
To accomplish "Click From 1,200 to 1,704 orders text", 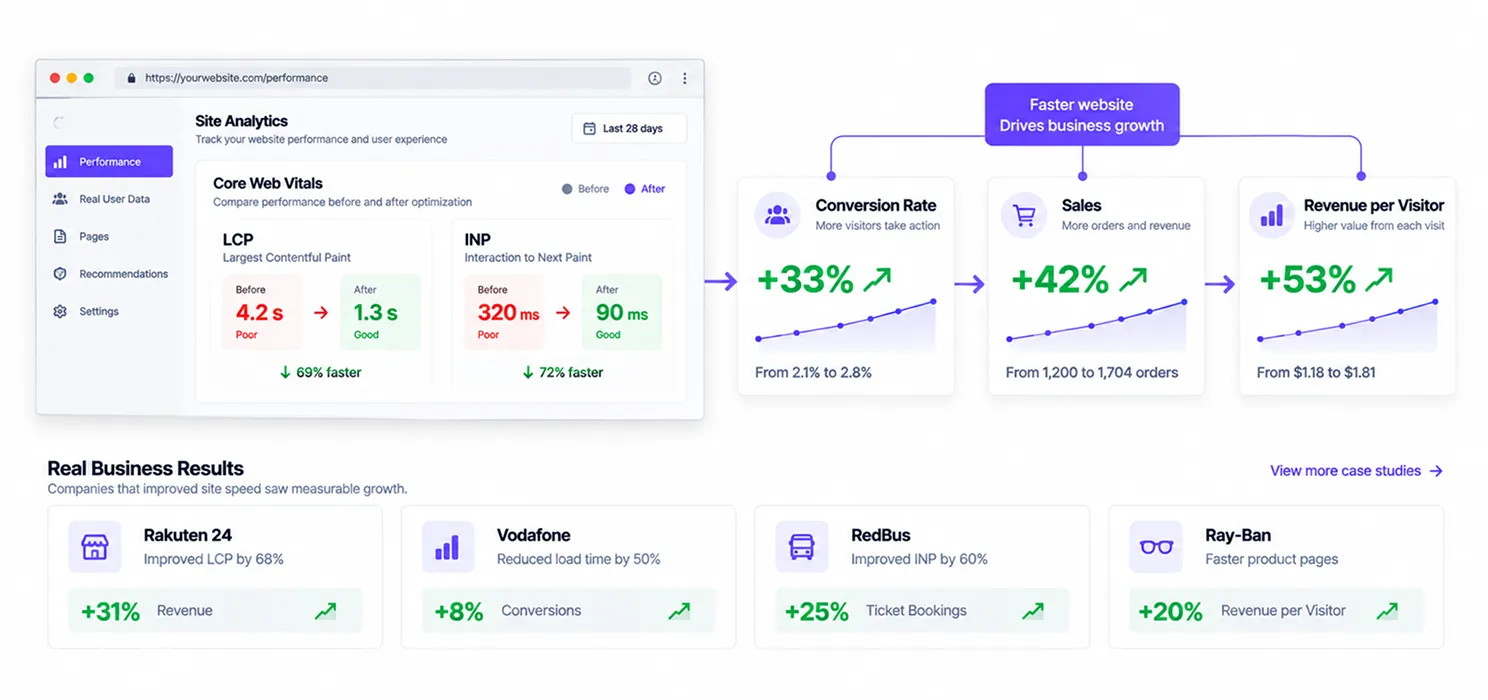I will click(x=1092, y=372).
